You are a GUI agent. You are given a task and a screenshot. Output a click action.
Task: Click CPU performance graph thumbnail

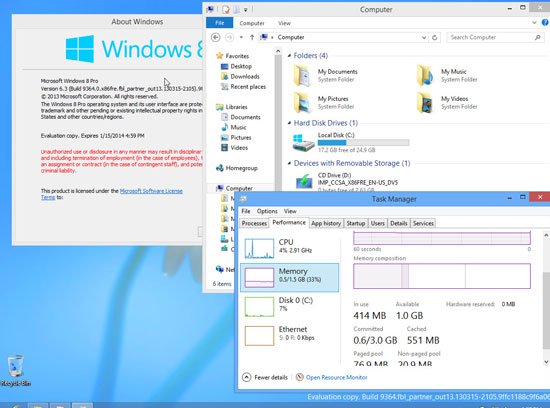click(x=259, y=248)
